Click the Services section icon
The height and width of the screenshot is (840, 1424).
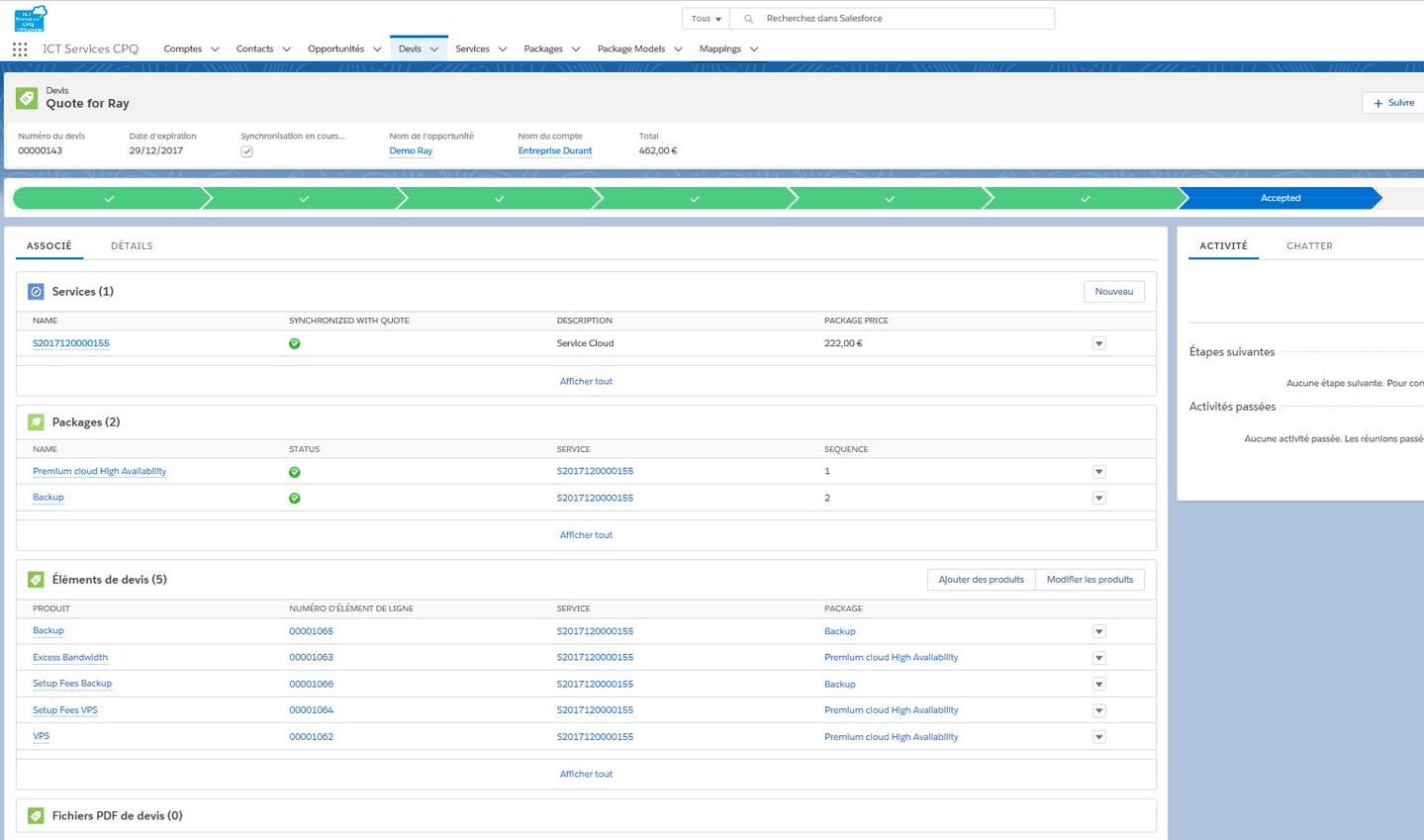(x=36, y=292)
